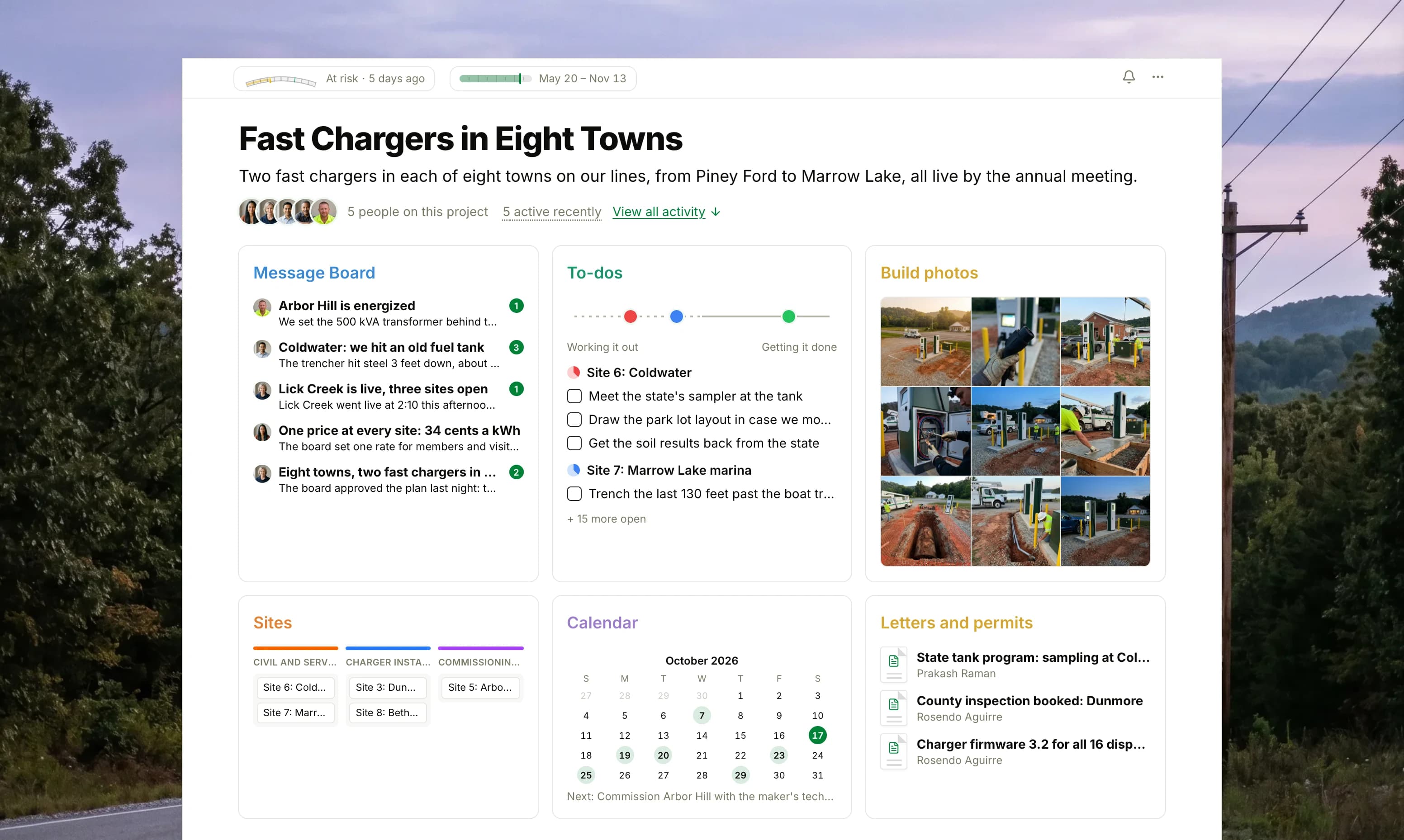Select October 7 on the calendar
The width and height of the screenshot is (1404, 840).
pyautogui.click(x=702, y=716)
